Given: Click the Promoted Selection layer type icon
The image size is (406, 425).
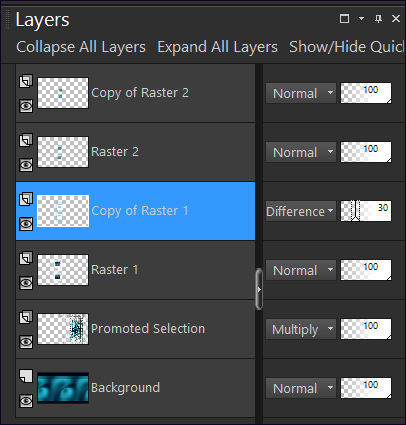Looking at the screenshot, I should click(26, 317).
